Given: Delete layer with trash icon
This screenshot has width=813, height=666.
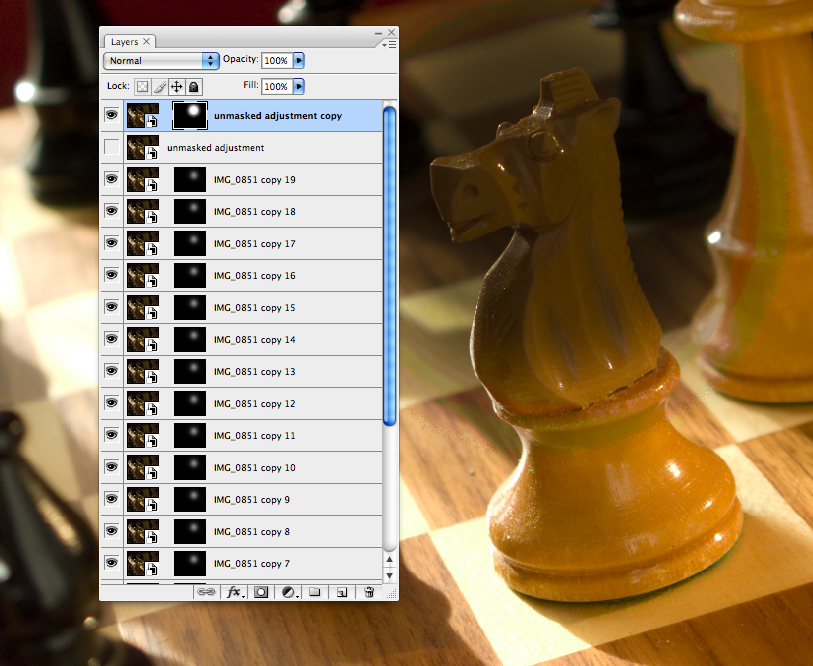Looking at the screenshot, I should click(369, 592).
